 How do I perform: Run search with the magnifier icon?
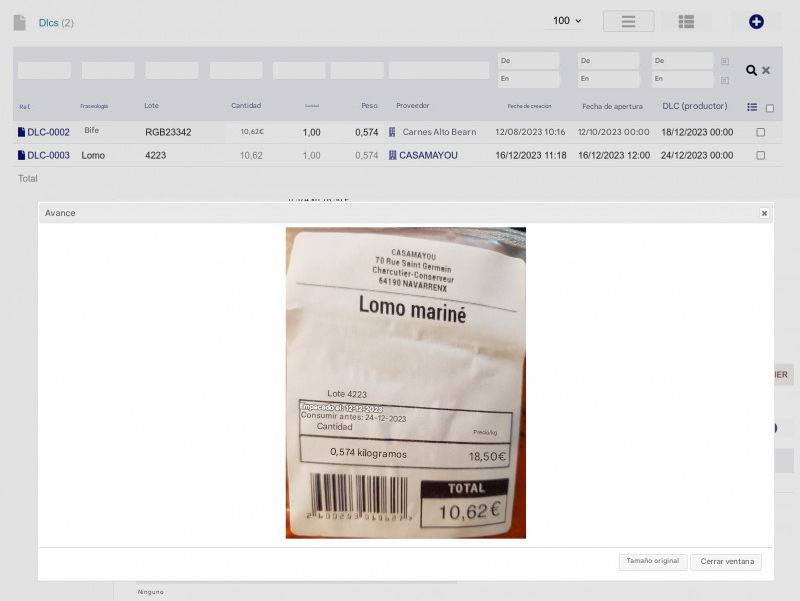tap(751, 70)
